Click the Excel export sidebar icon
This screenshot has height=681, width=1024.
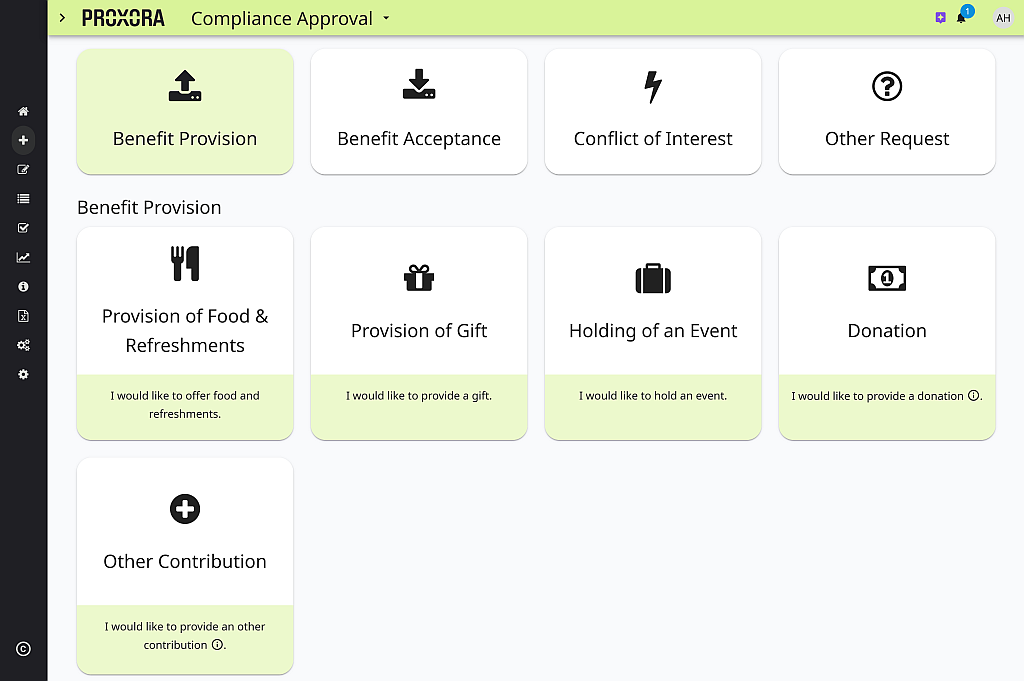(23, 316)
